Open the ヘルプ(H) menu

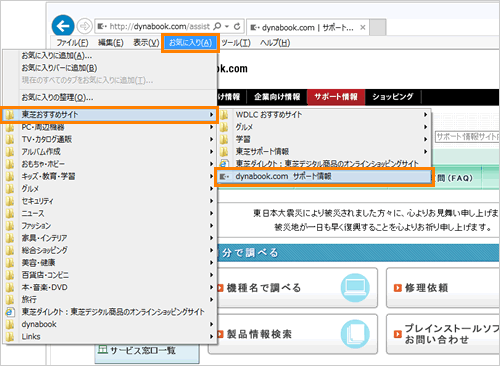click(x=275, y=43)
